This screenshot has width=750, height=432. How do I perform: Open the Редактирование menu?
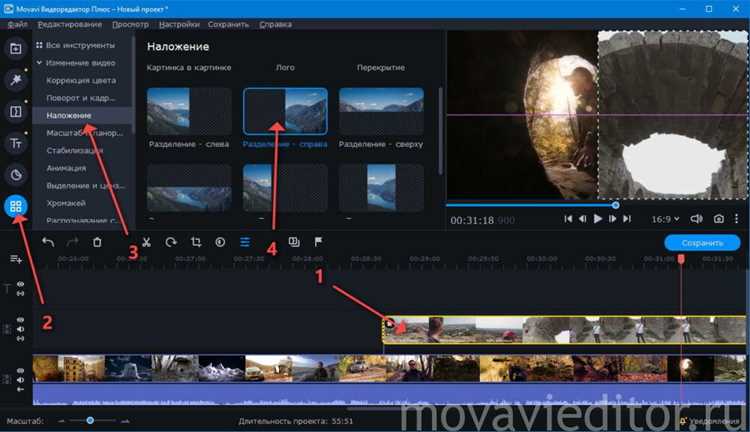click(x=70, y=24)
